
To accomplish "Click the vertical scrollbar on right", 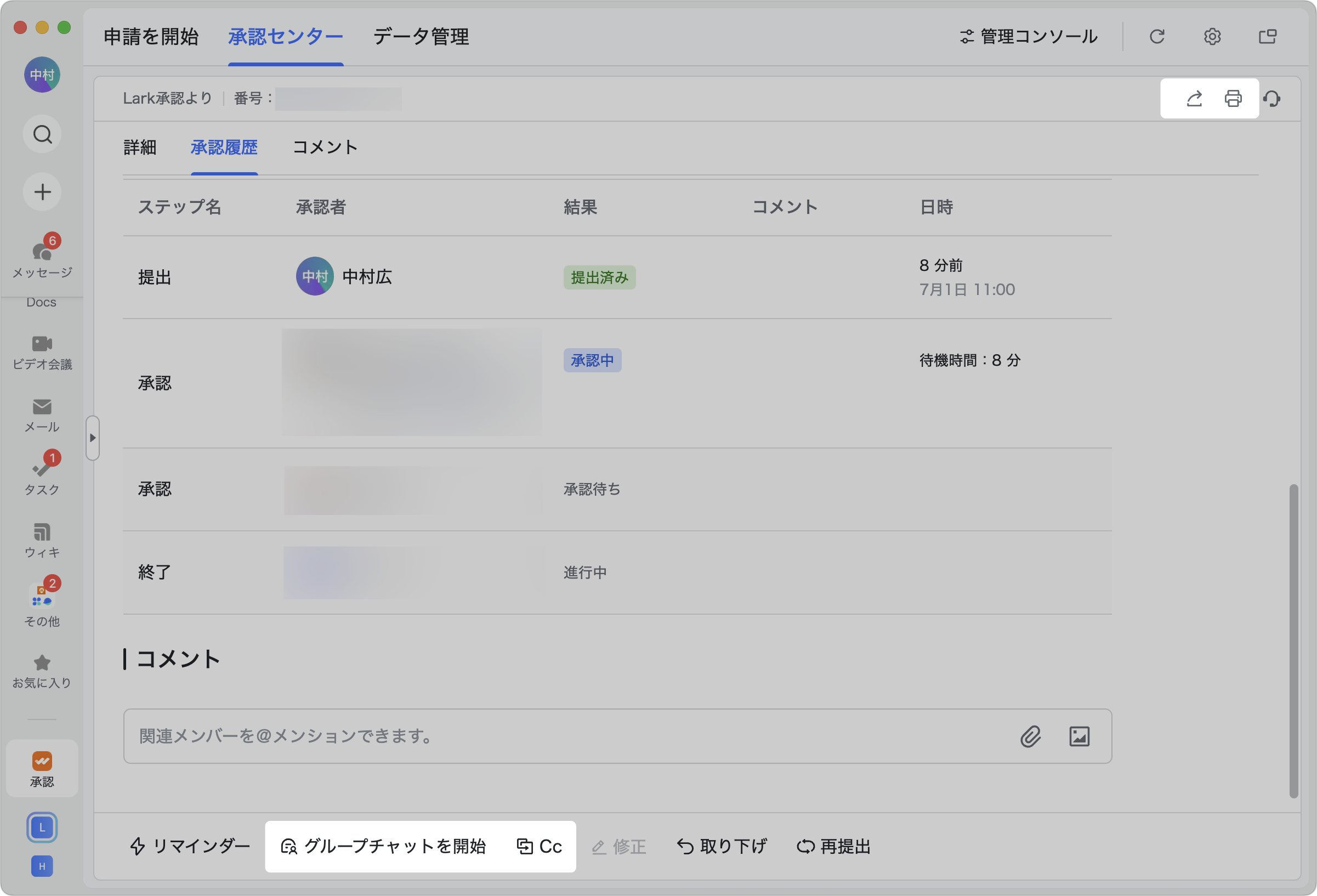I will click(x=1293, y=640).
